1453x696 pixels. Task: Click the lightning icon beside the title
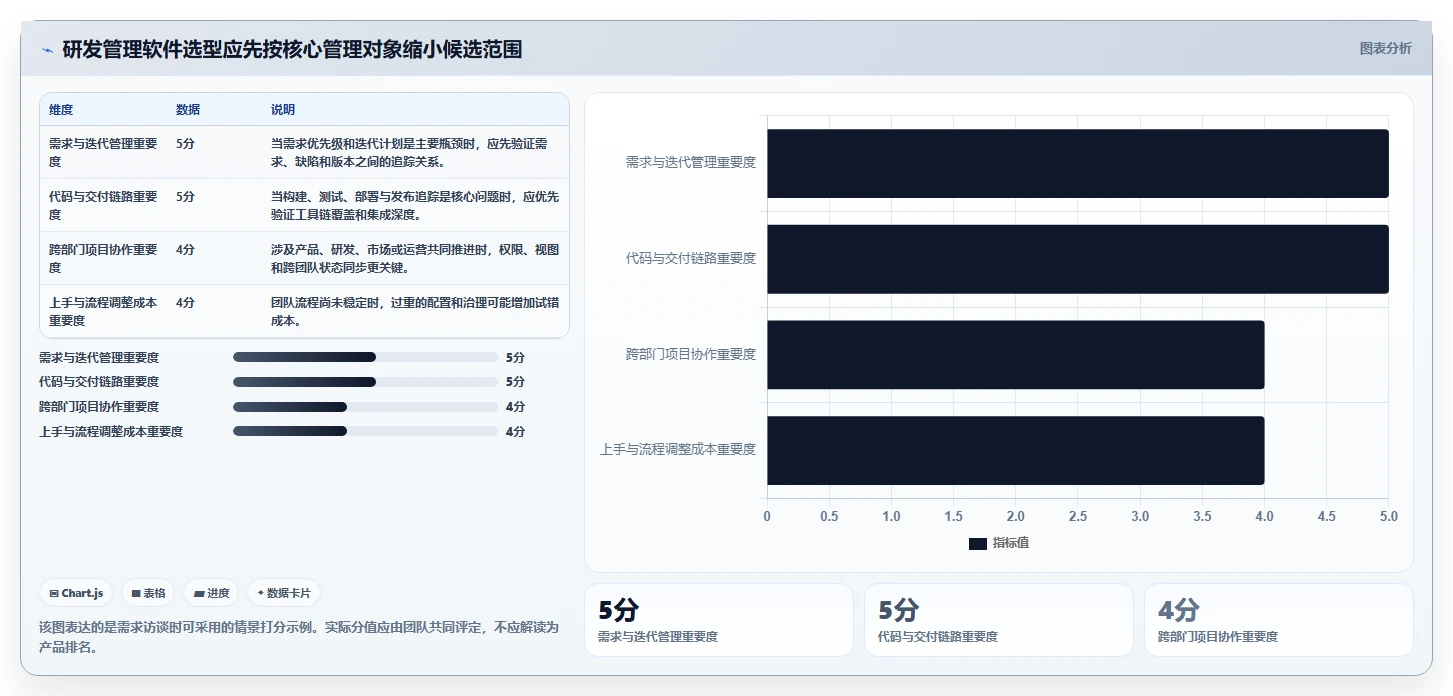click(x=47, y=50)
